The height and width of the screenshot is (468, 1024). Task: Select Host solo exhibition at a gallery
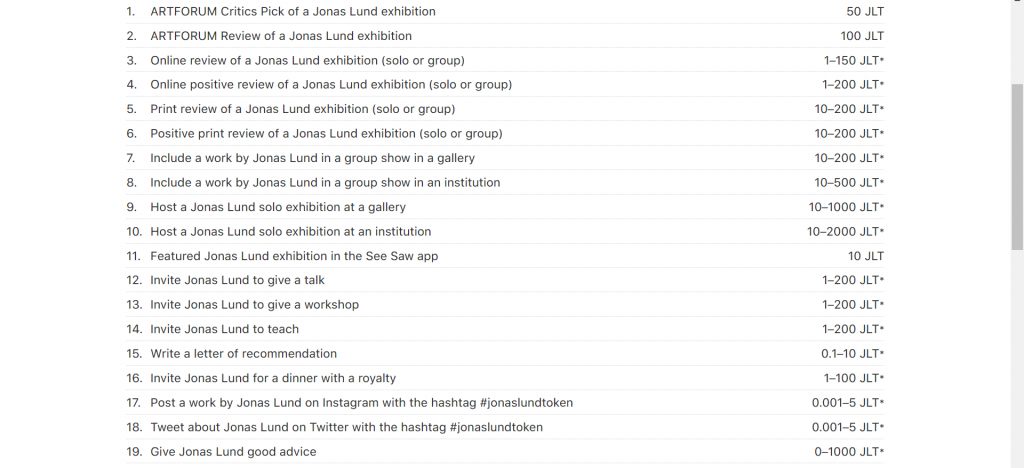pos(505,207)
